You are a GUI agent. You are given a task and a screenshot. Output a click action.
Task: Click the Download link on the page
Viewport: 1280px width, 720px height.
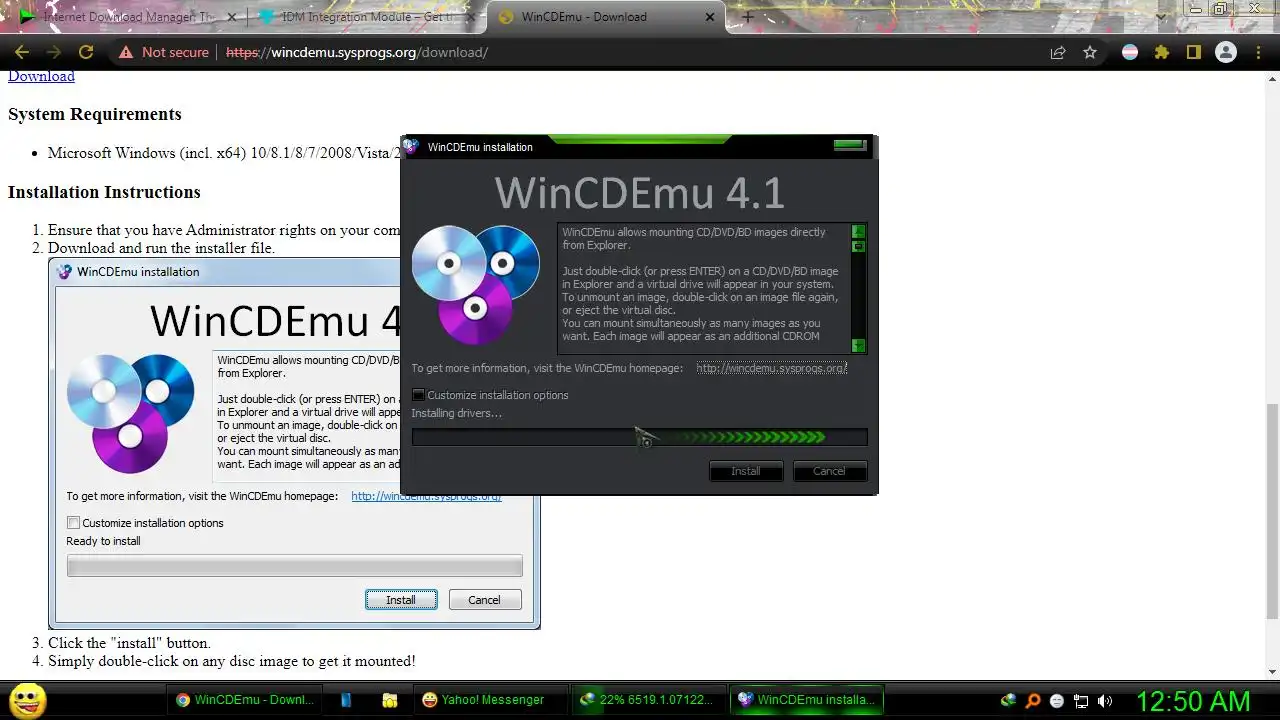pyautogui.click(x=41, y=76)
